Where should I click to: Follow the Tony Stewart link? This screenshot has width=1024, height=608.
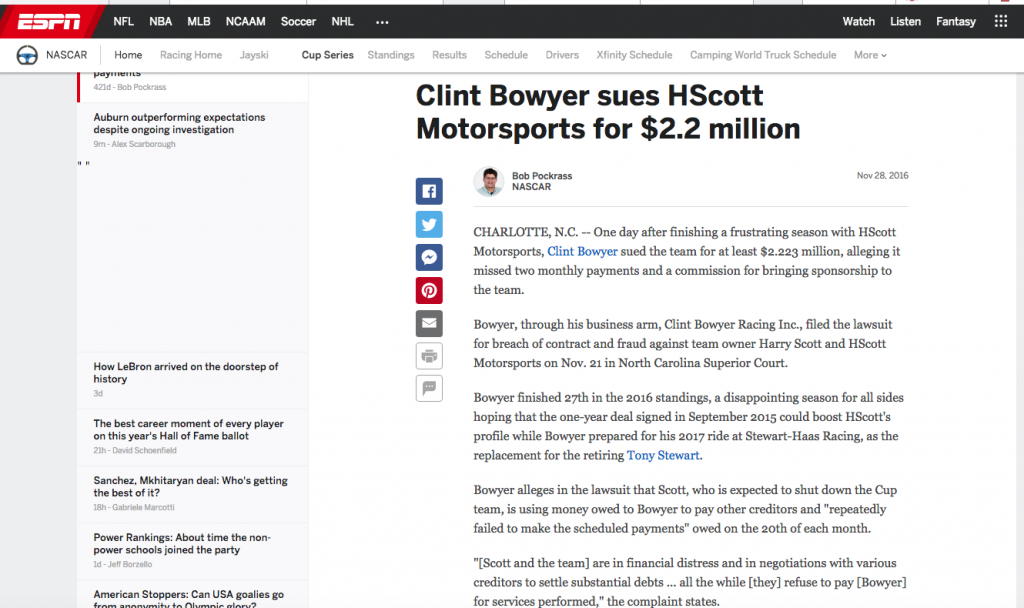pos(663,455)
